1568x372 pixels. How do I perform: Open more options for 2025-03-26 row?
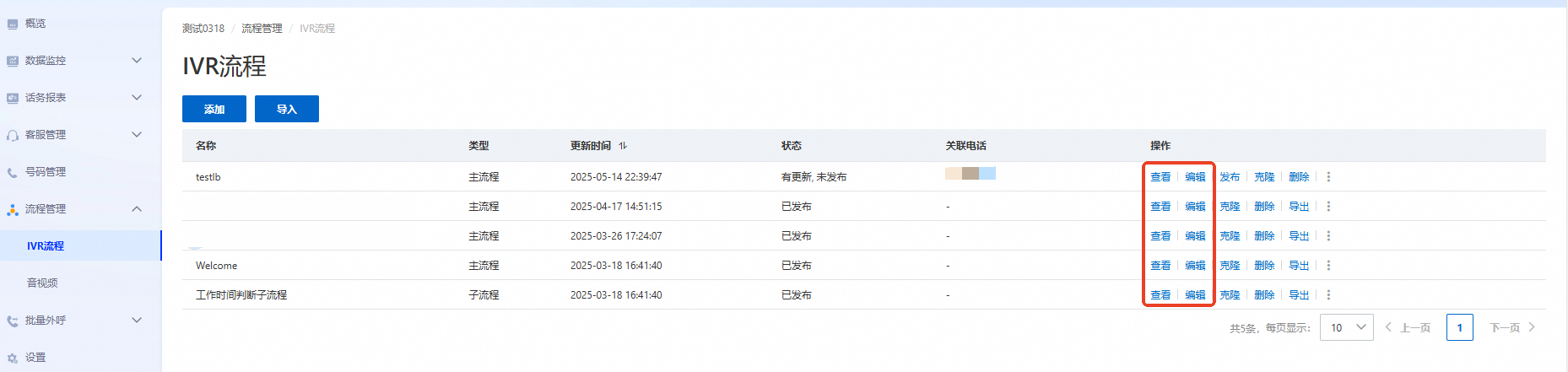(1328, 236)
